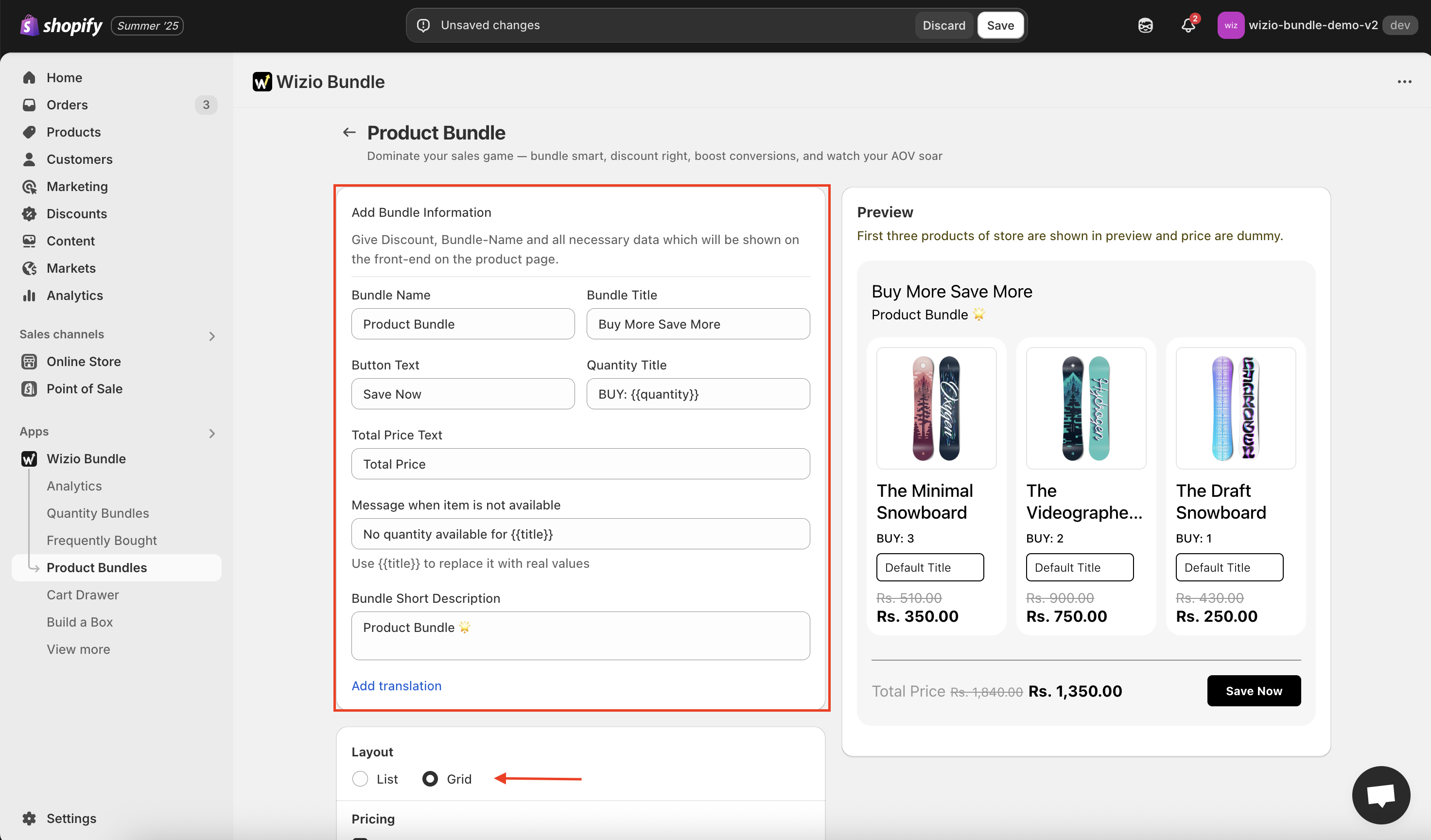This screenshot has width=1431, height=840.
Task: Click the Button Text input field
Action: click(463, 394)
